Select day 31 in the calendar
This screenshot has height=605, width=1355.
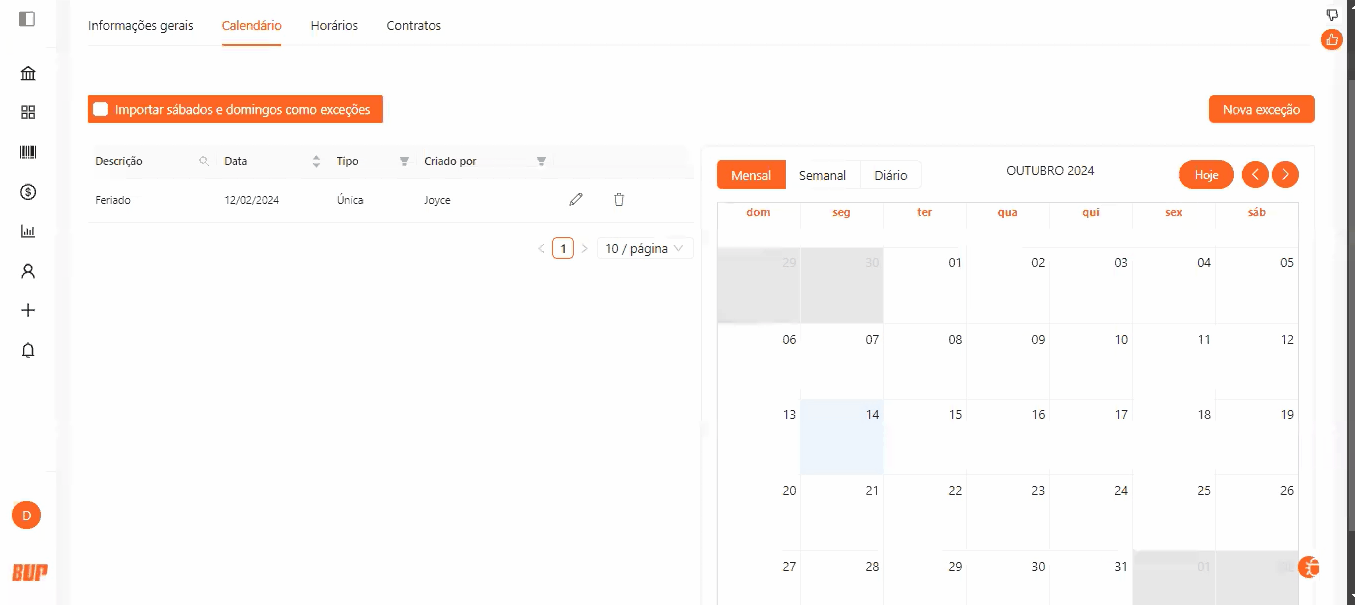1091,578
